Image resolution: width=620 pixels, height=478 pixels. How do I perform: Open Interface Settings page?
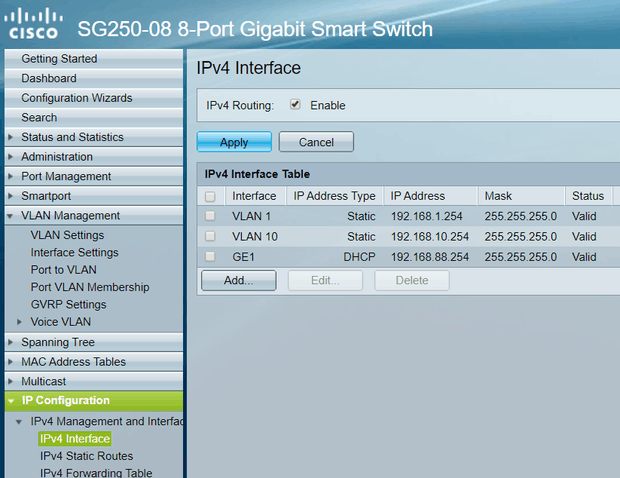coord(74,252)
